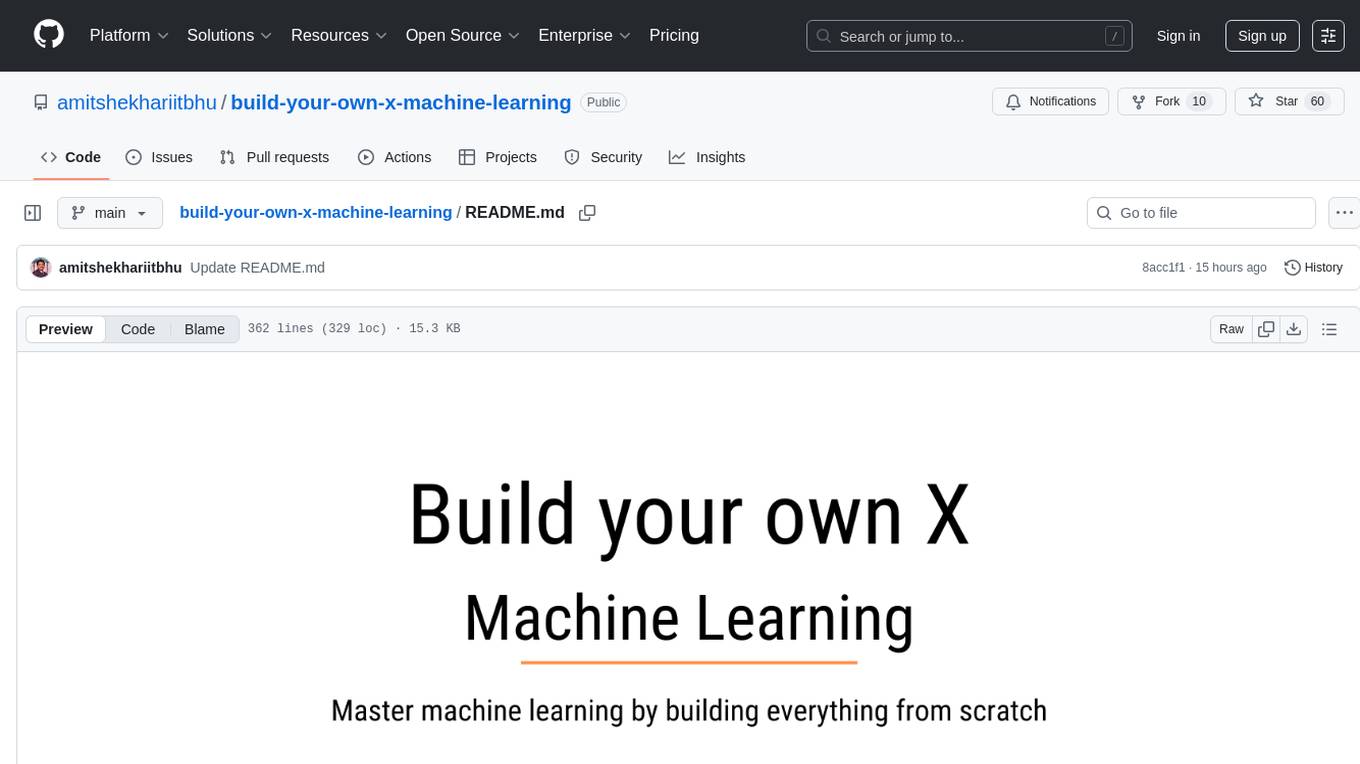
Task: Expand the Platform menu
Action: click(x=129, y=35)
